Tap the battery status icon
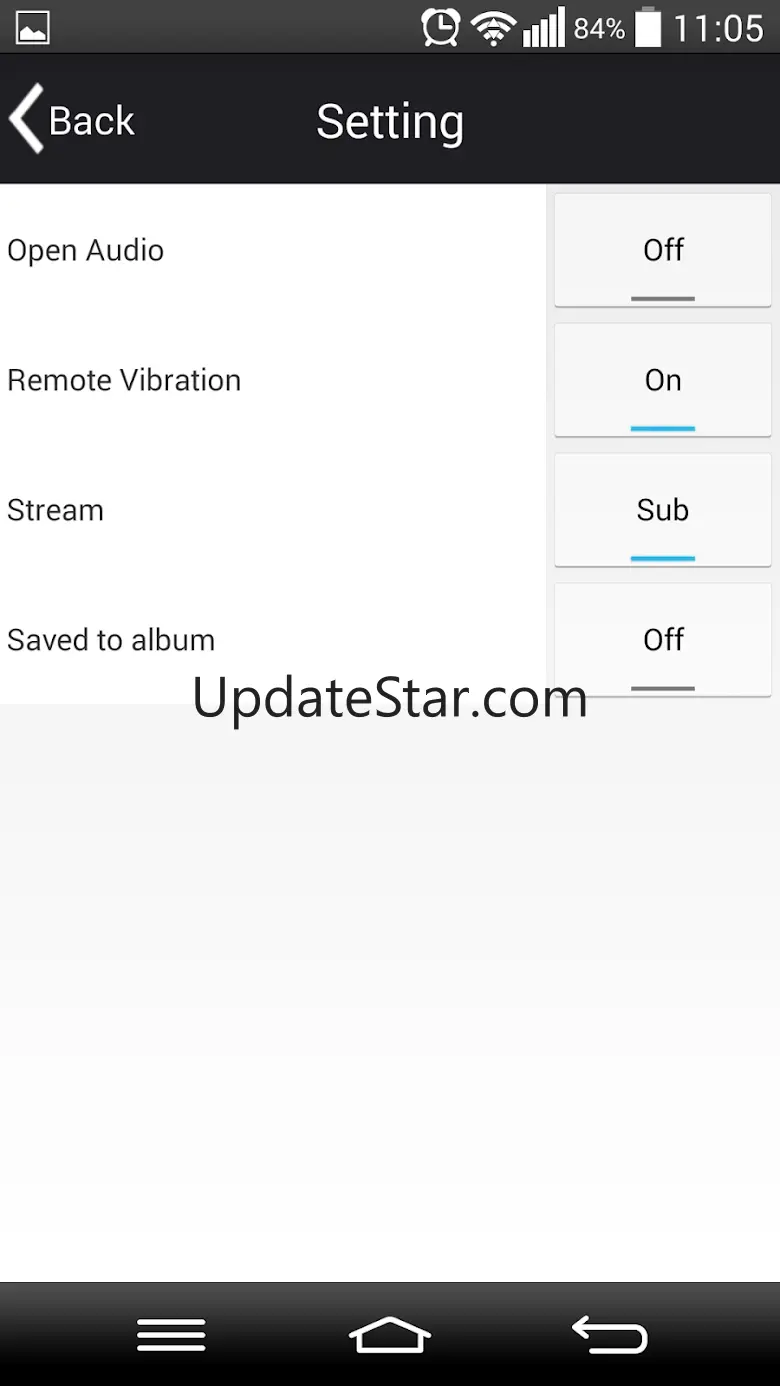Viewport: 780px width, 1386px height. pyautogui.click(x=648, y=27)
